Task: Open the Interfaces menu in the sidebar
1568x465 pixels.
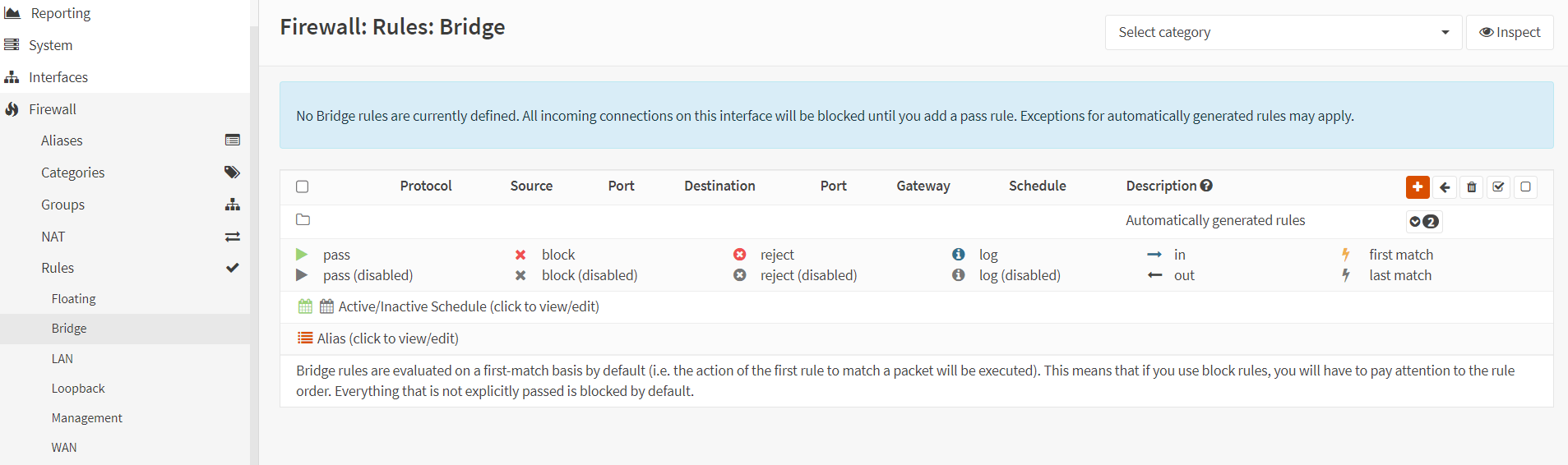Action: 58,77
